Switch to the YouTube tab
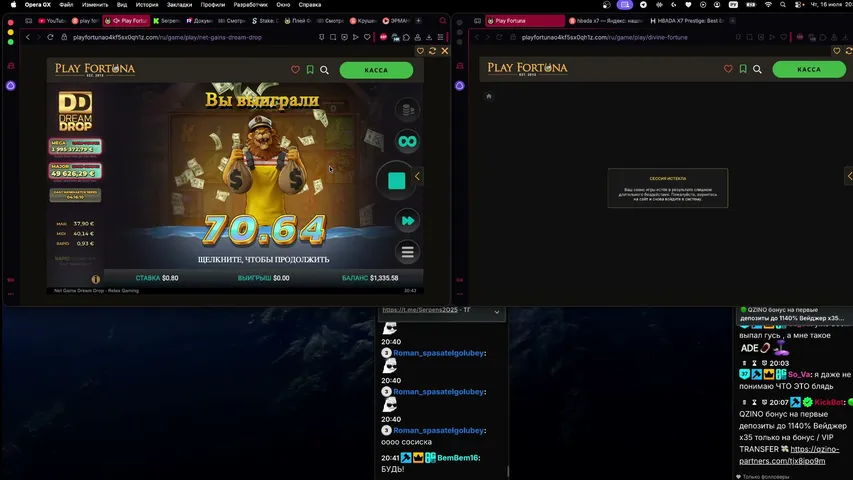 click(x=52, y=21)
